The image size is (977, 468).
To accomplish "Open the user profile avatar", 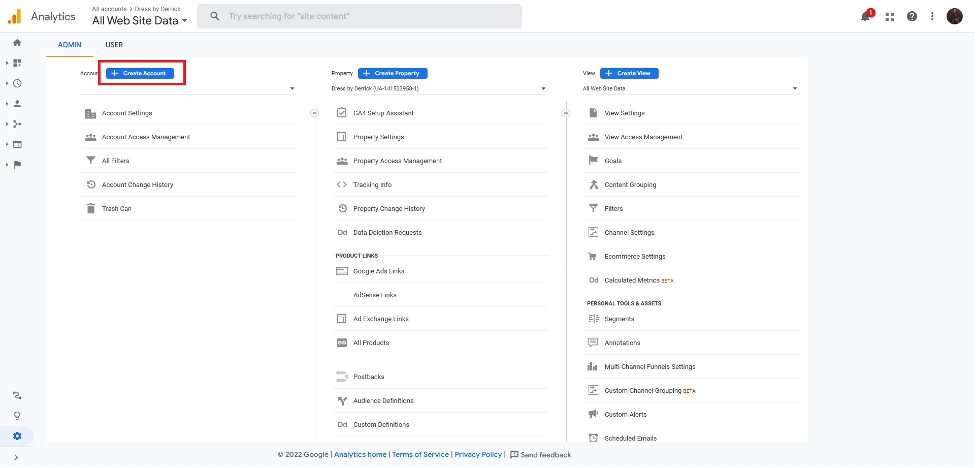I will pos(955,16).
